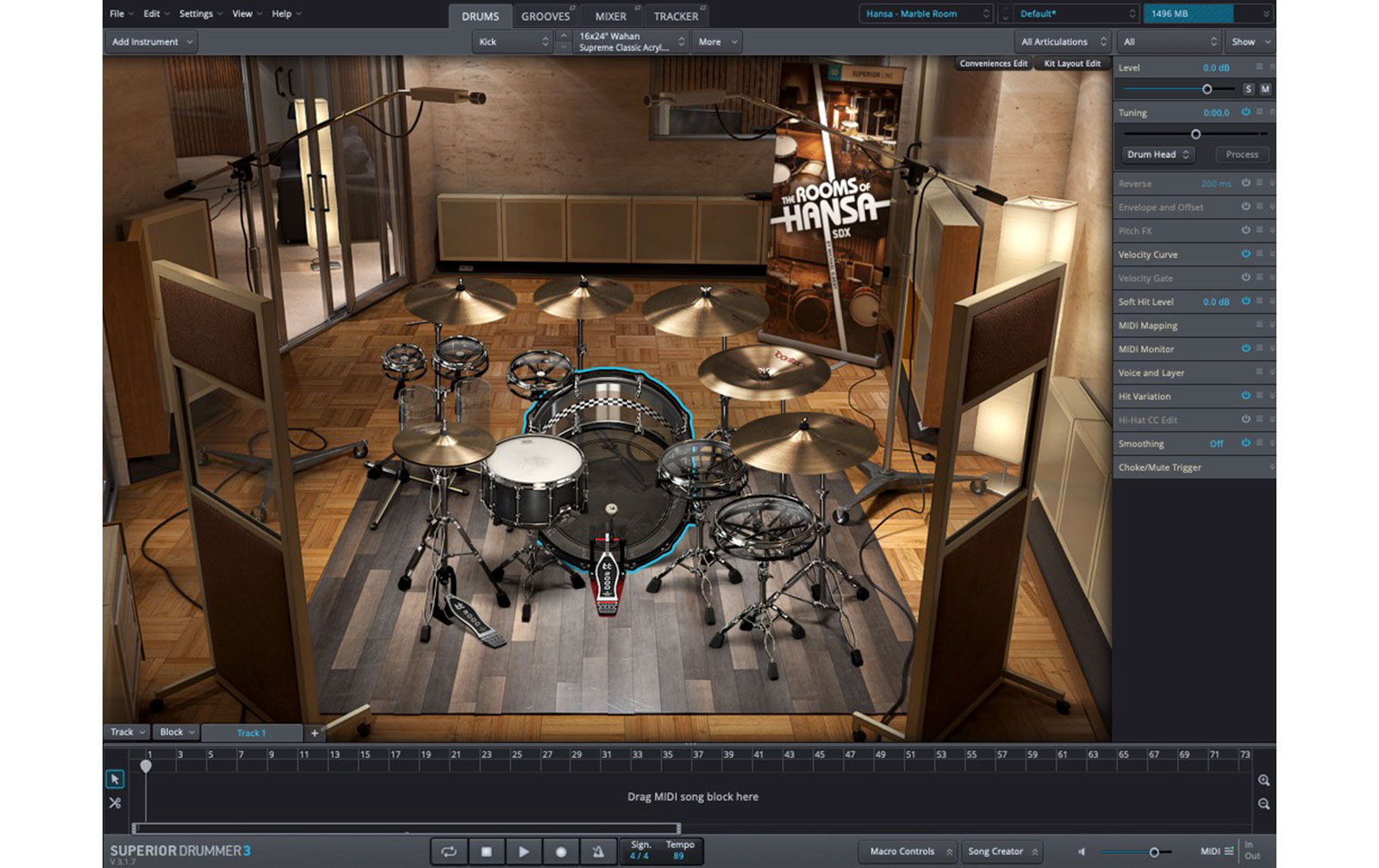Image resolution: width=1379 pixels, height=868 pixels.
Task: Add a new track with the plus
Action: [315, 733]
